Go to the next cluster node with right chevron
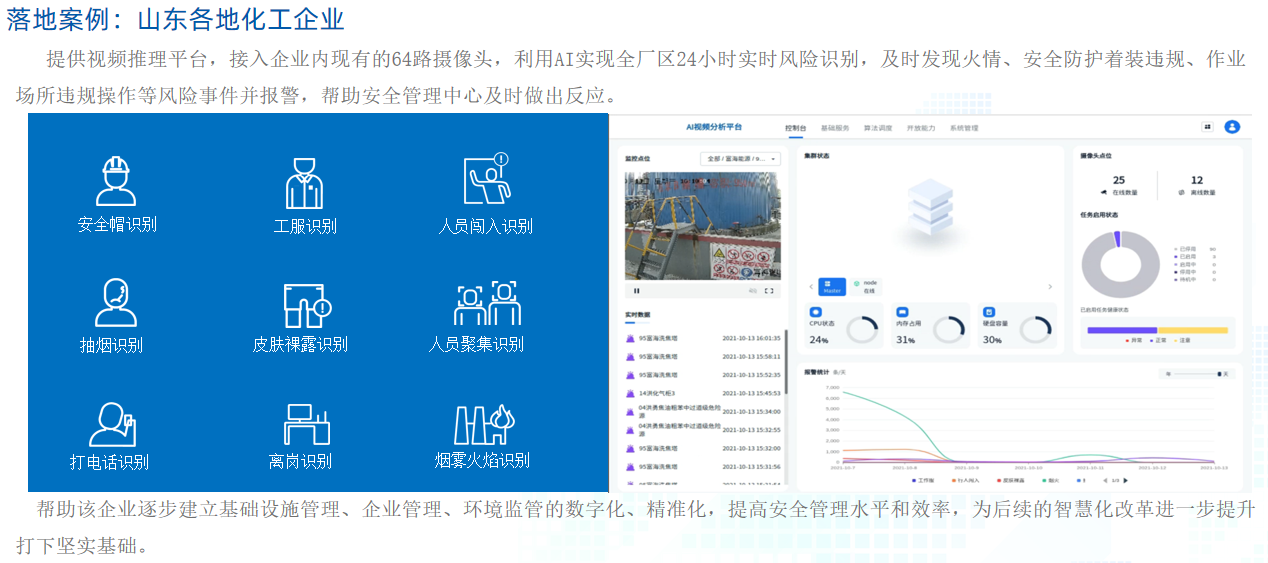The image size is (1268, 563). (x=1049, y=287)
